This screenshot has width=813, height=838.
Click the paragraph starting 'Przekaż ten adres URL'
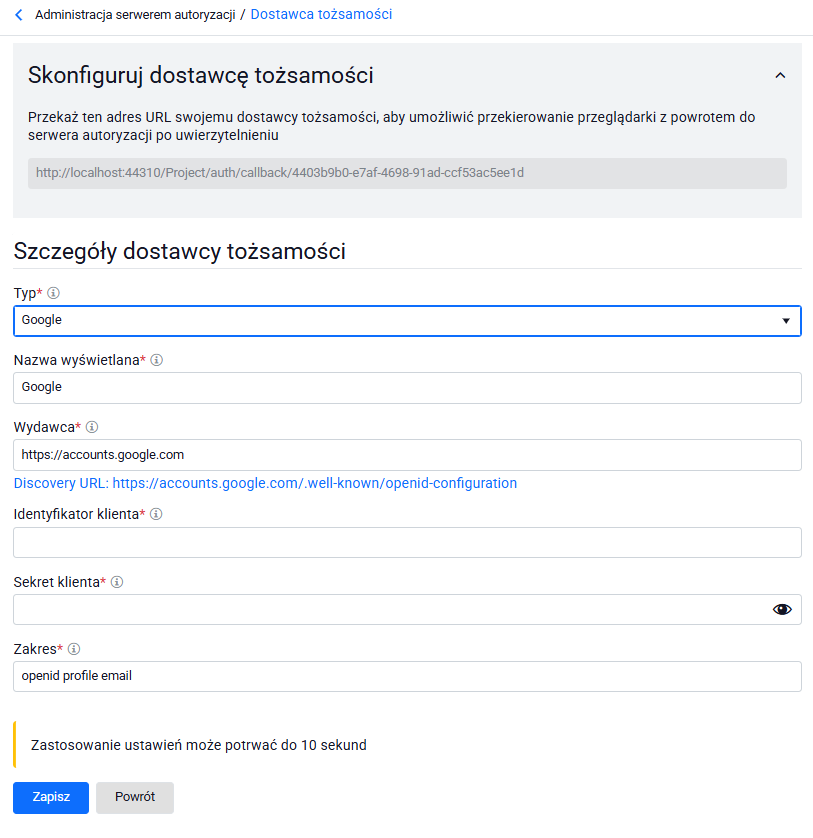coord(391,126)
